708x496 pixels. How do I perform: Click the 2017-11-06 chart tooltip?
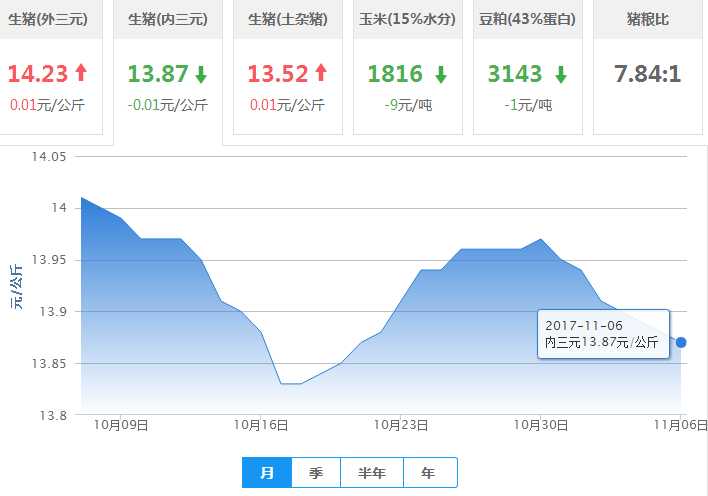point(602,334)
